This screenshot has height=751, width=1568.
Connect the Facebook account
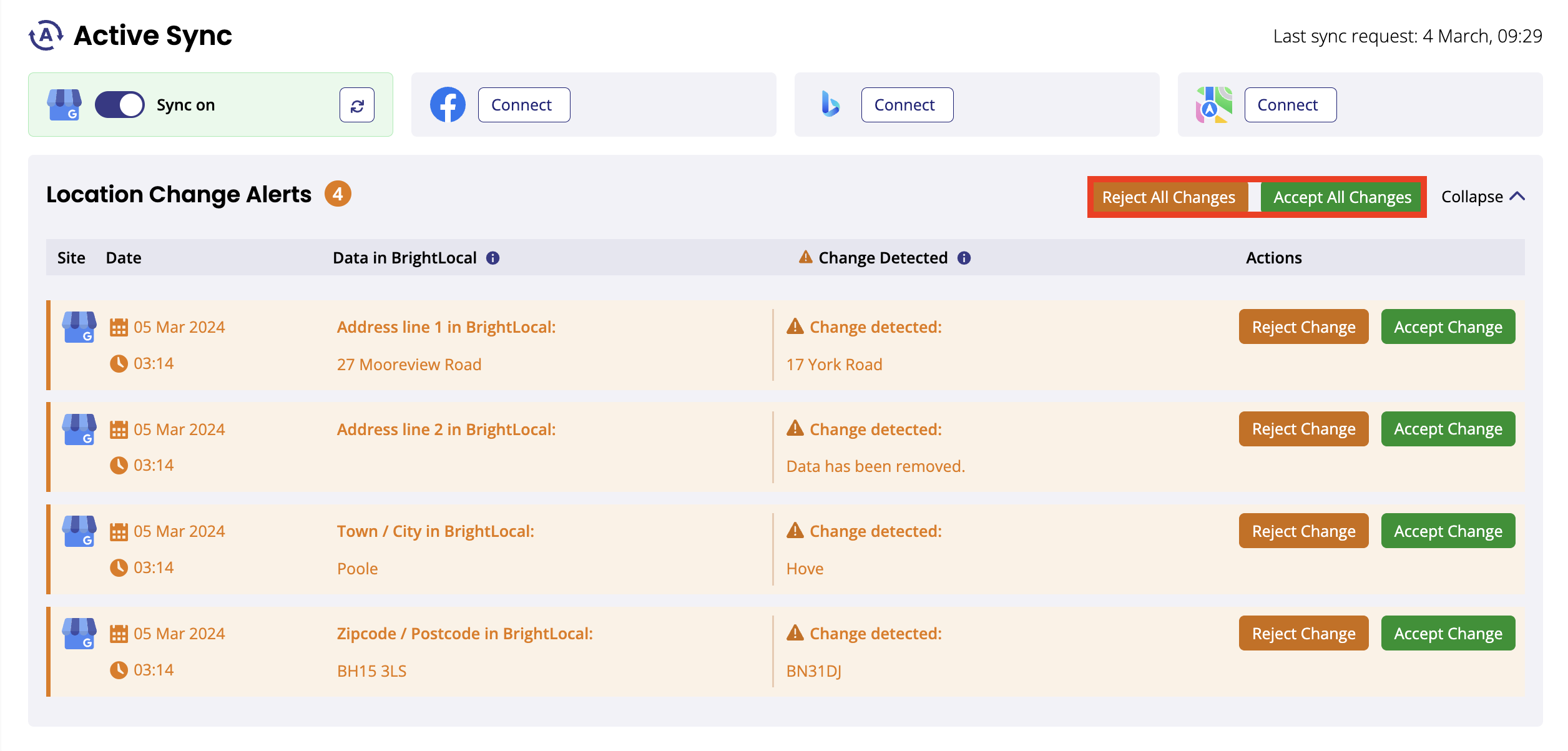523,104
